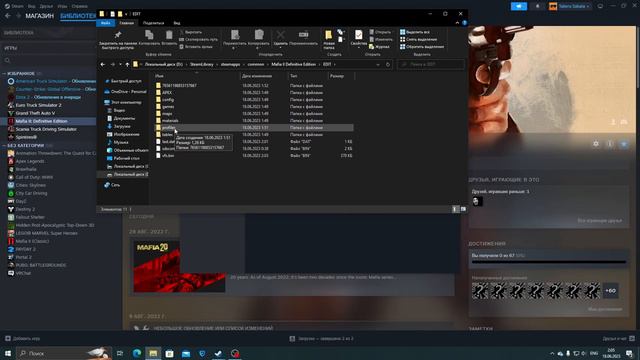The image size is (640, 360).
Task: Open the address bar history dropdown
Action: [378, 64]
